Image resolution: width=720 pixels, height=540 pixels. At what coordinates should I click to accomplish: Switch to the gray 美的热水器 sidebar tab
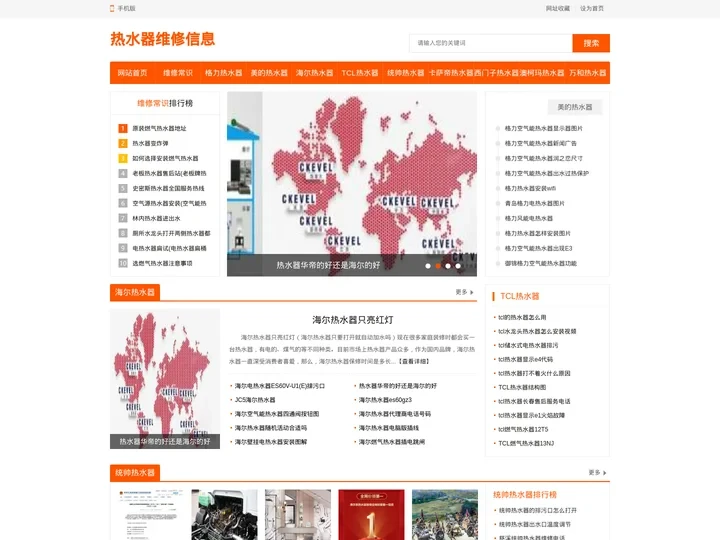(x=574, y=107)
